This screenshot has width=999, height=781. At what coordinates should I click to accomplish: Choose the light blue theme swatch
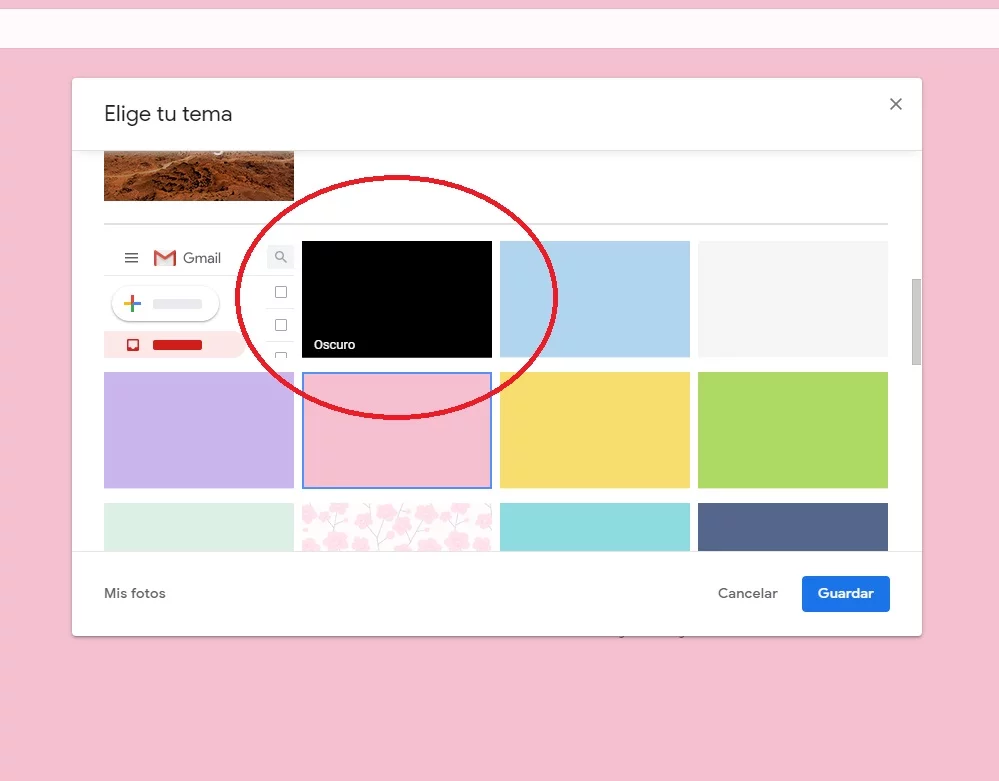pos(594,299)
